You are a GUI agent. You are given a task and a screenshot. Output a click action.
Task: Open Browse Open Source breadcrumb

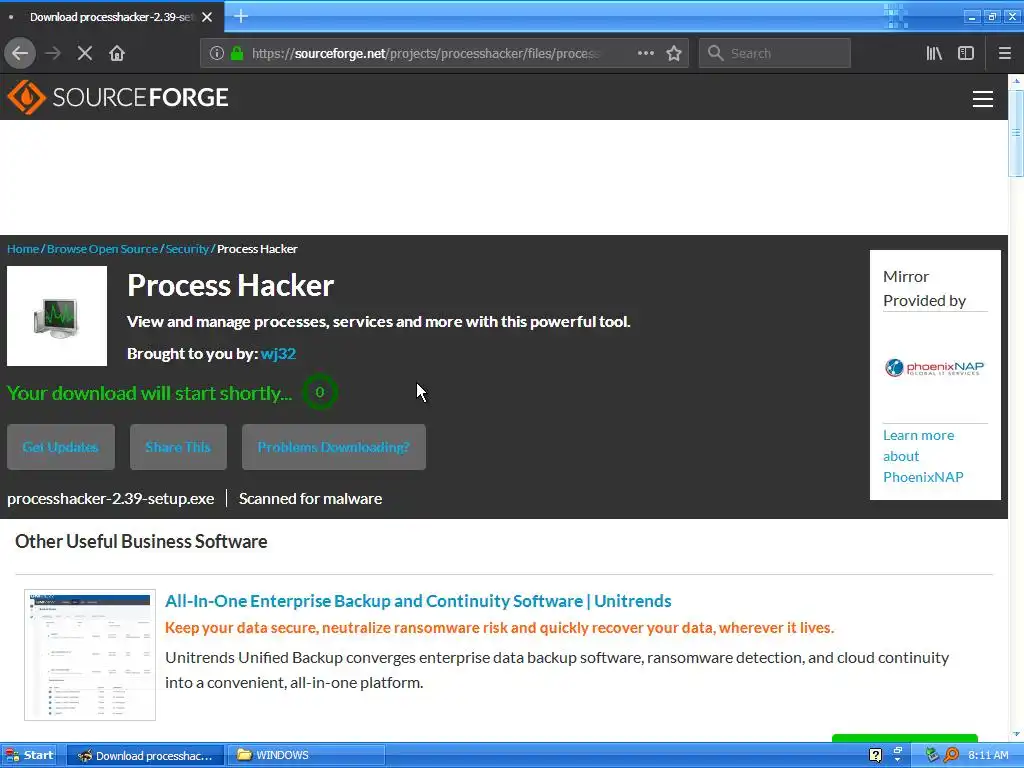103,249
